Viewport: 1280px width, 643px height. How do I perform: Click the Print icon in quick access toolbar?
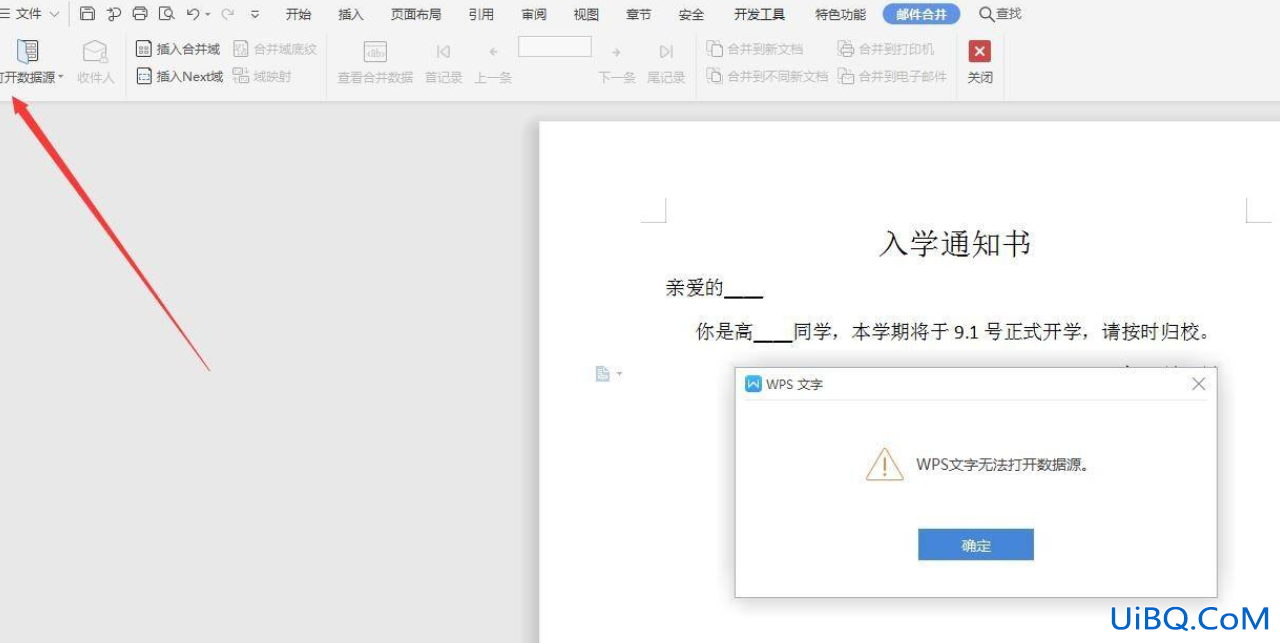140,14
